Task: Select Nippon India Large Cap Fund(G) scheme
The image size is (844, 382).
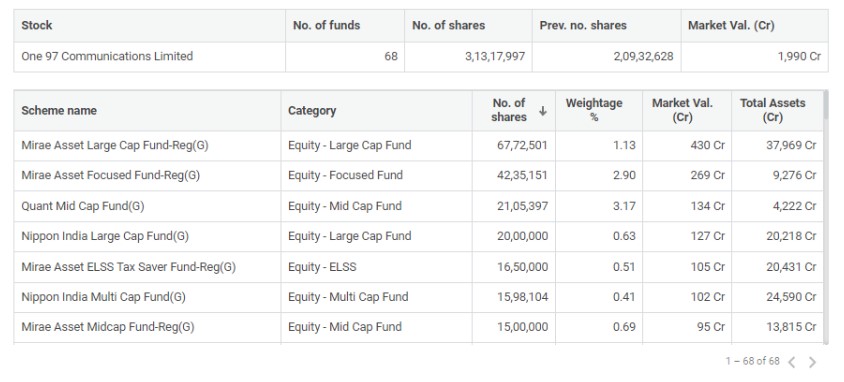Action: coord(105,236)
